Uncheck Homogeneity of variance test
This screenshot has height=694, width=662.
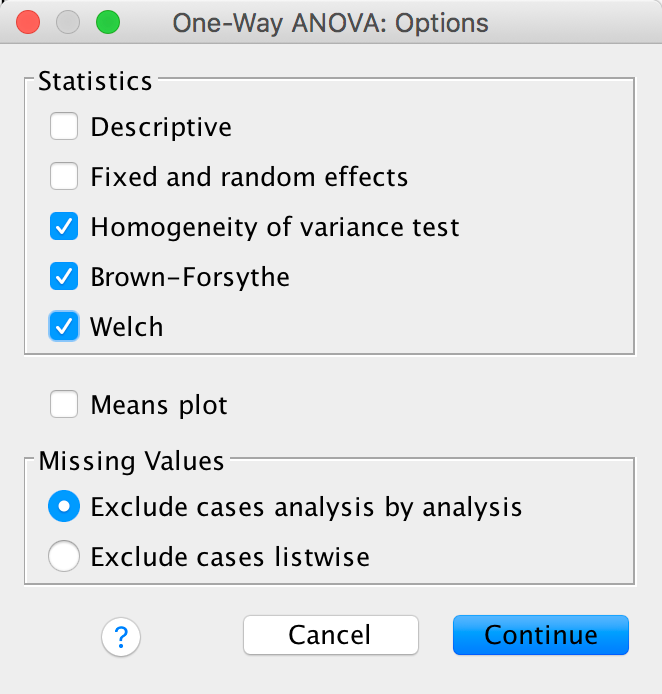click(65, 227)
